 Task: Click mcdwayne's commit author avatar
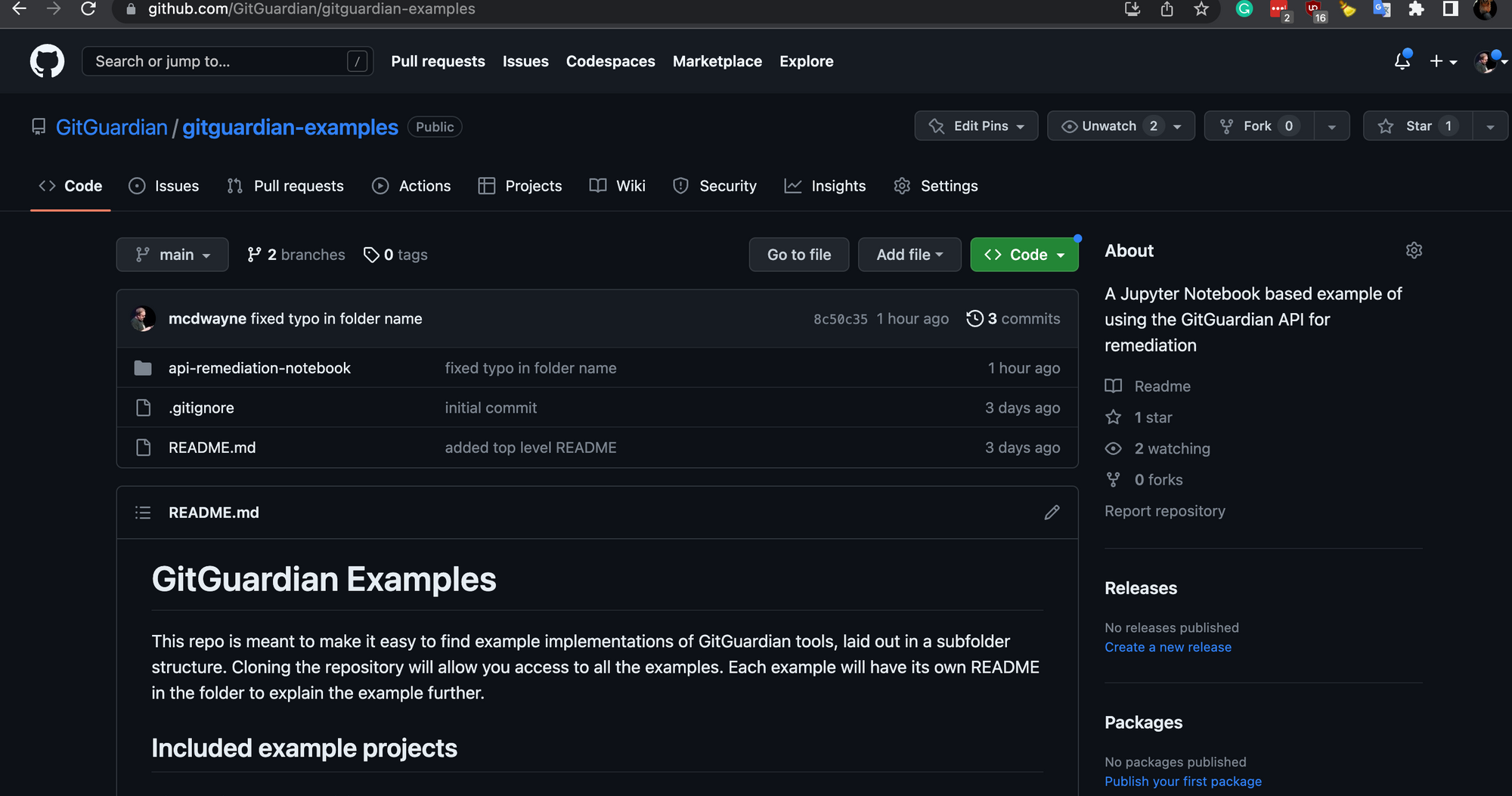144,319
